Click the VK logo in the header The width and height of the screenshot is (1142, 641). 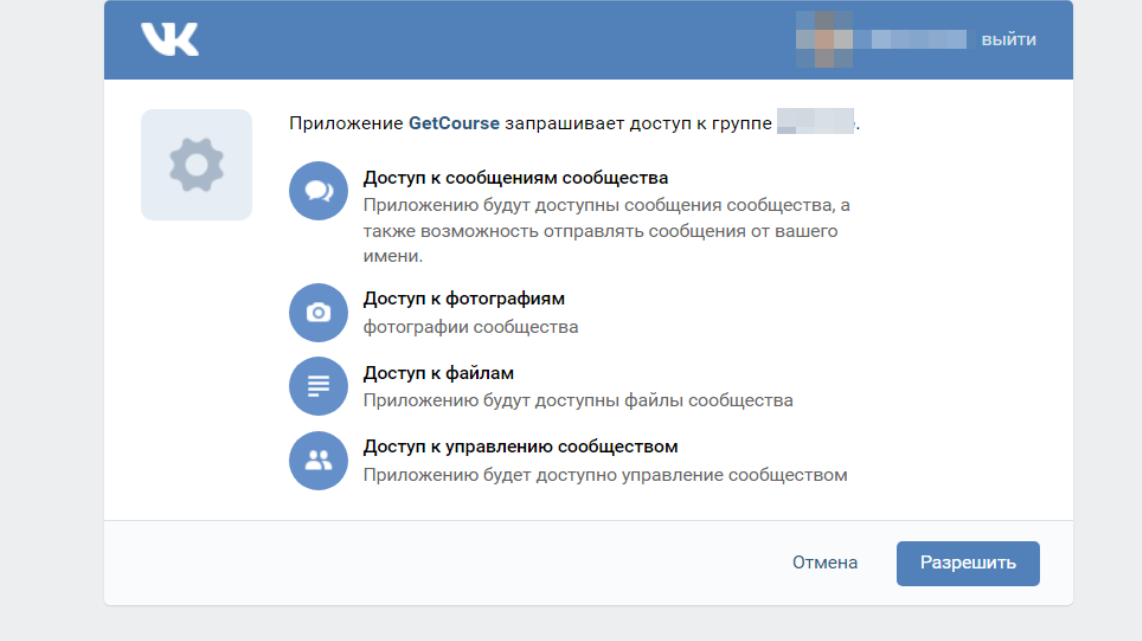pos(170,39)
